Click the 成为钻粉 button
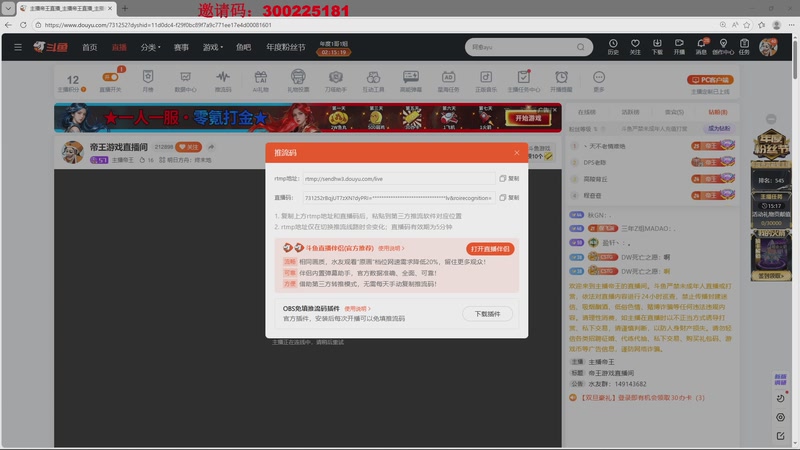 click(719, 129)
